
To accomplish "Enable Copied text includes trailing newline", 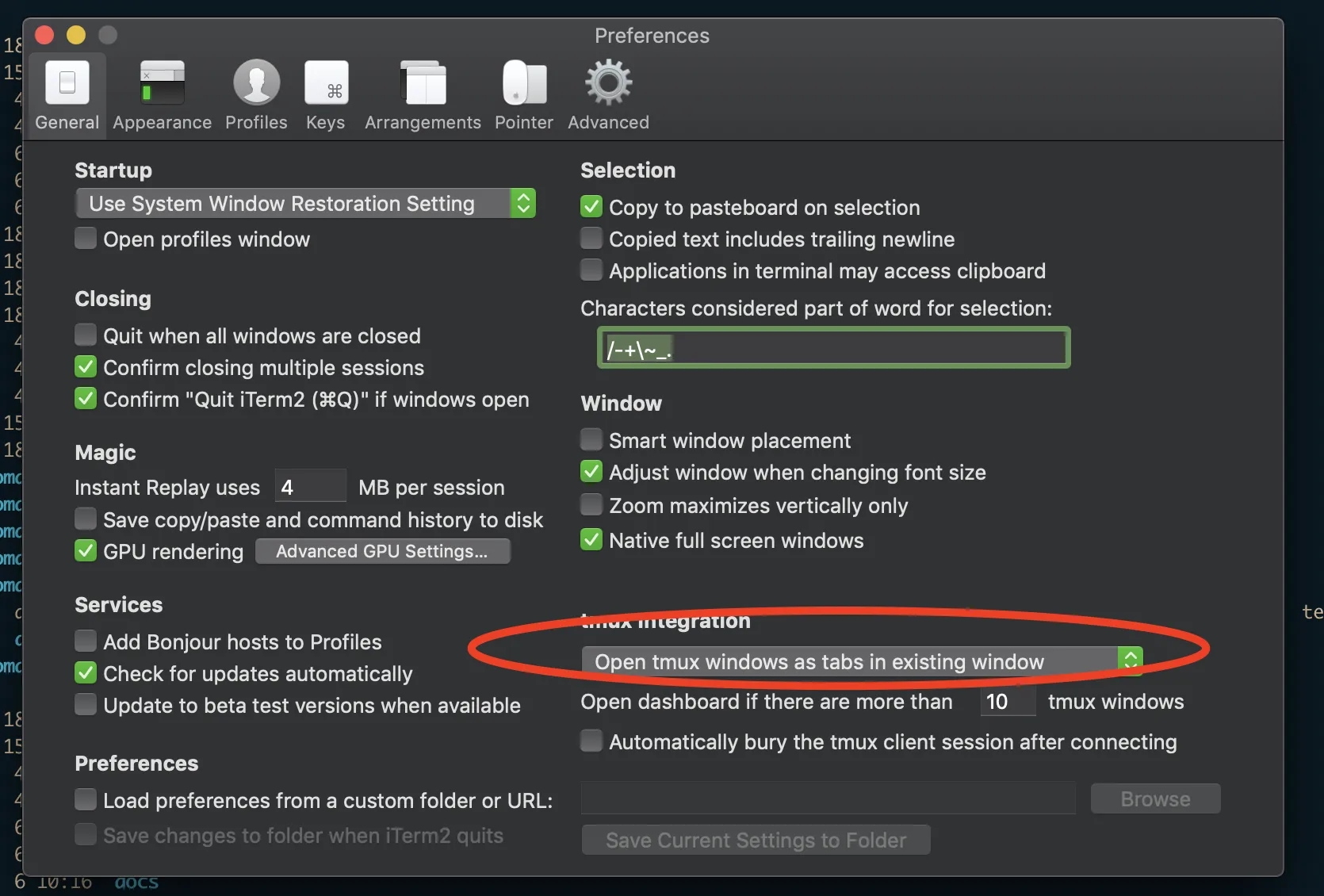I will [591, 239].
